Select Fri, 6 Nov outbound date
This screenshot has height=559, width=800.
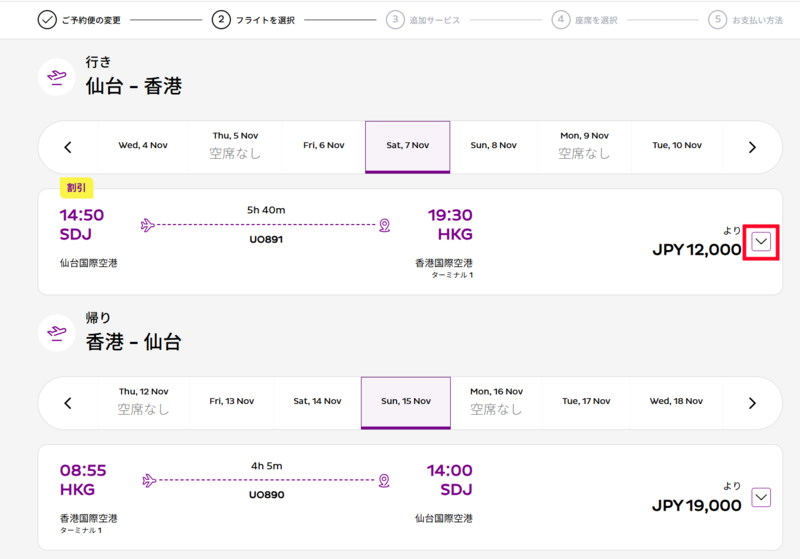[323, 145]
